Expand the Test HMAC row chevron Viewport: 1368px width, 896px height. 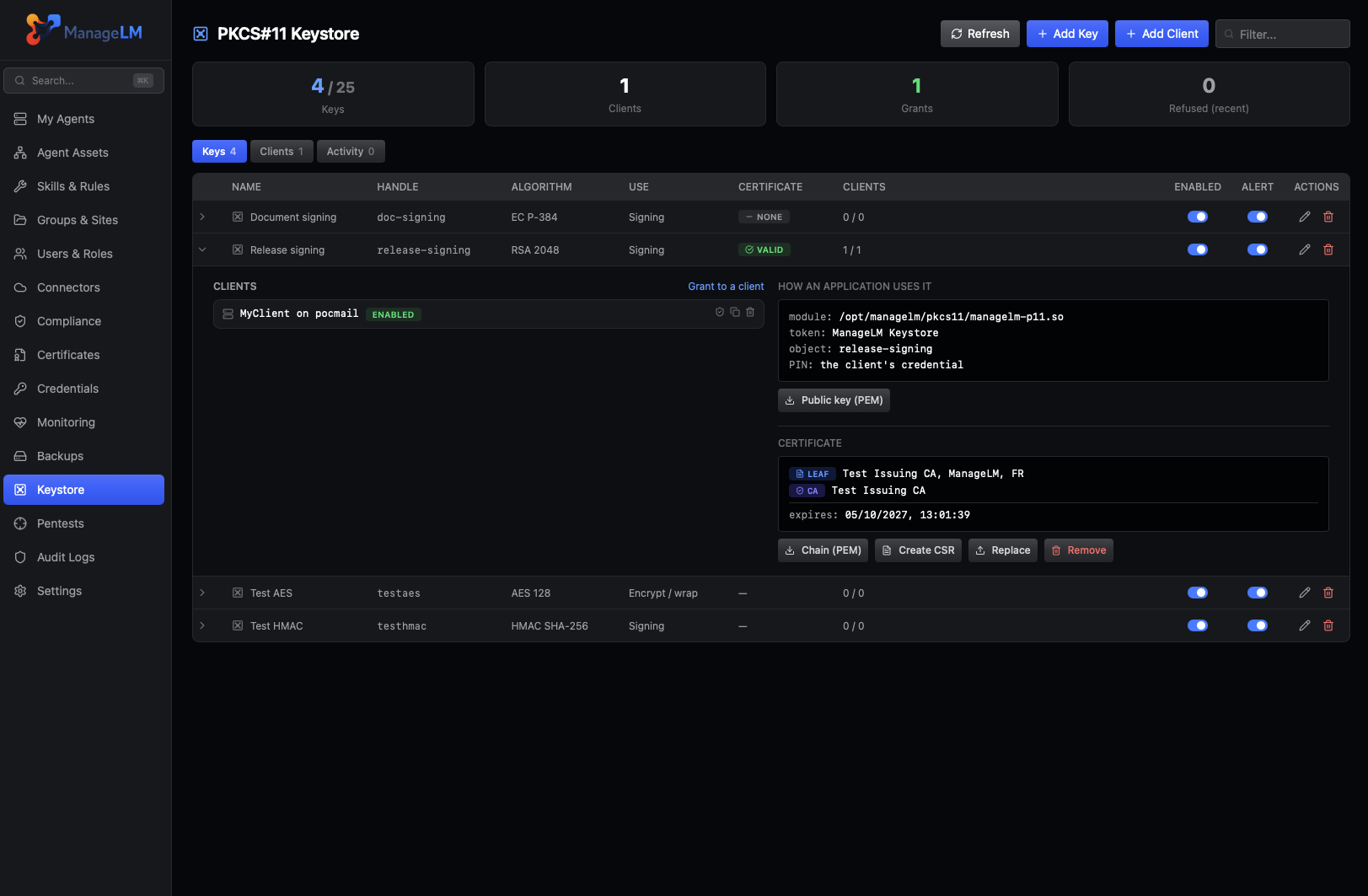tap(202, 625)
